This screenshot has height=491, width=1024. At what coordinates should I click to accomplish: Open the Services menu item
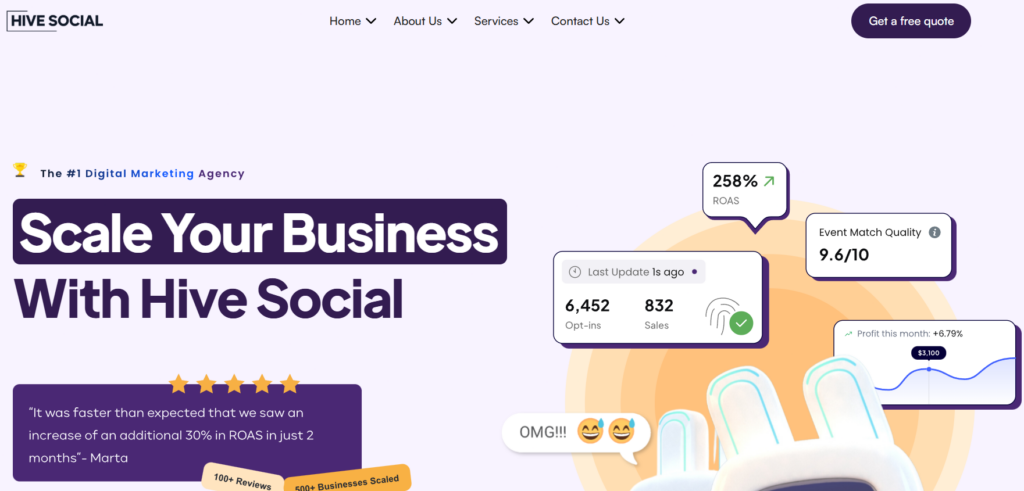(496, 21)
